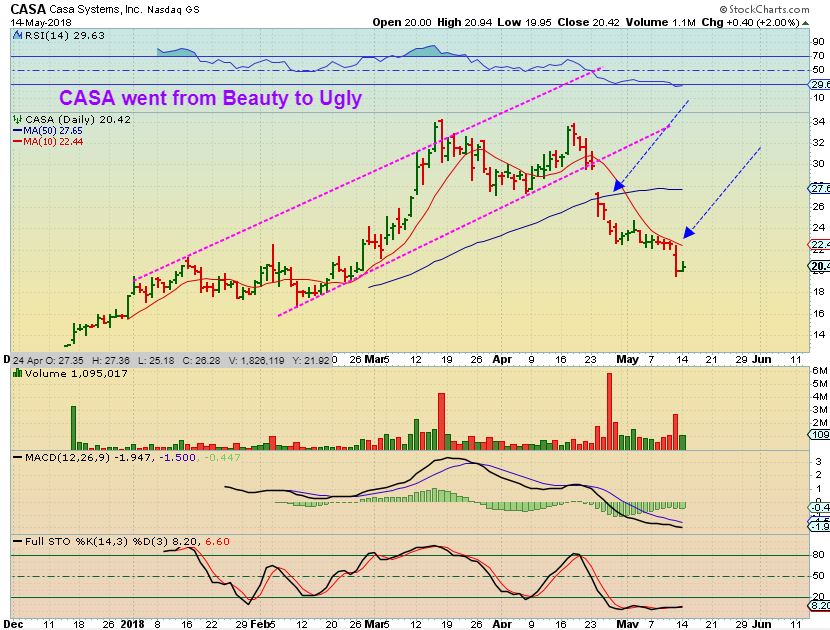The image size is (830, 630).
Task: Click the stochastic %D value 6.60
Action: click(217, 542)
